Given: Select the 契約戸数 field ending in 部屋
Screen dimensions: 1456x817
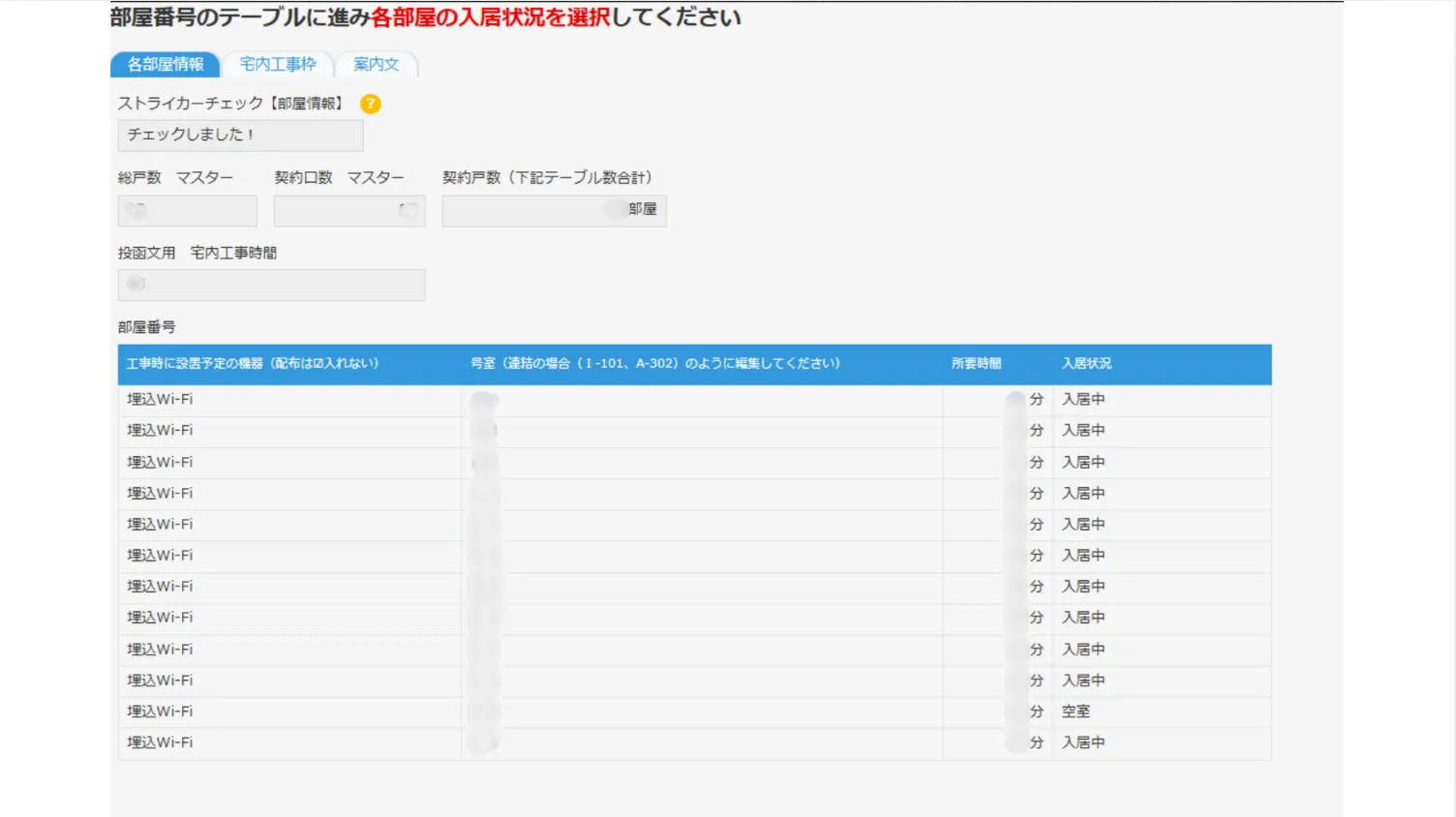Looking at the screenshot, I should pos(554,211).
